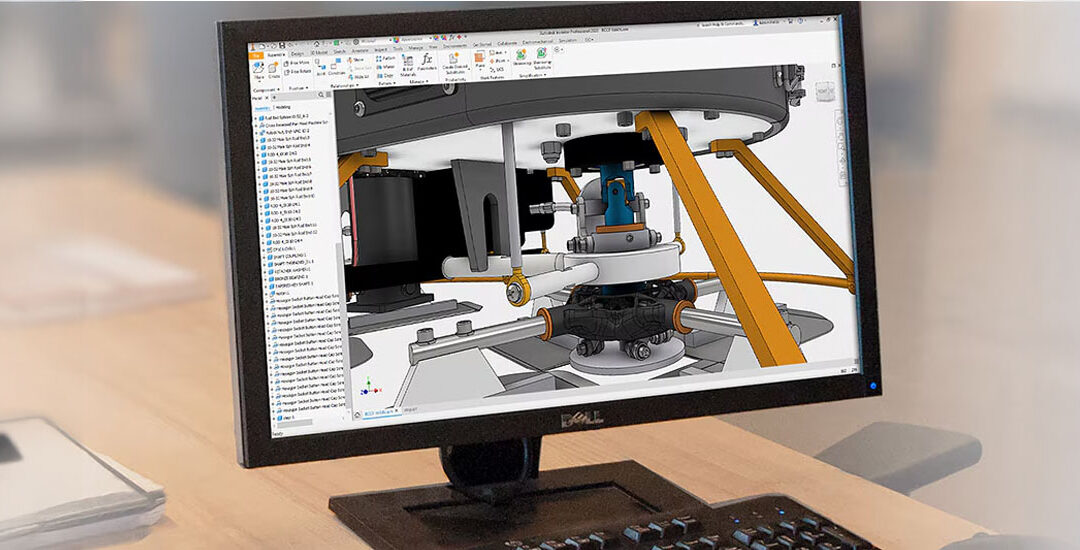Open the File menu tab
This screenshot has height=550, width=1080.
256,55
